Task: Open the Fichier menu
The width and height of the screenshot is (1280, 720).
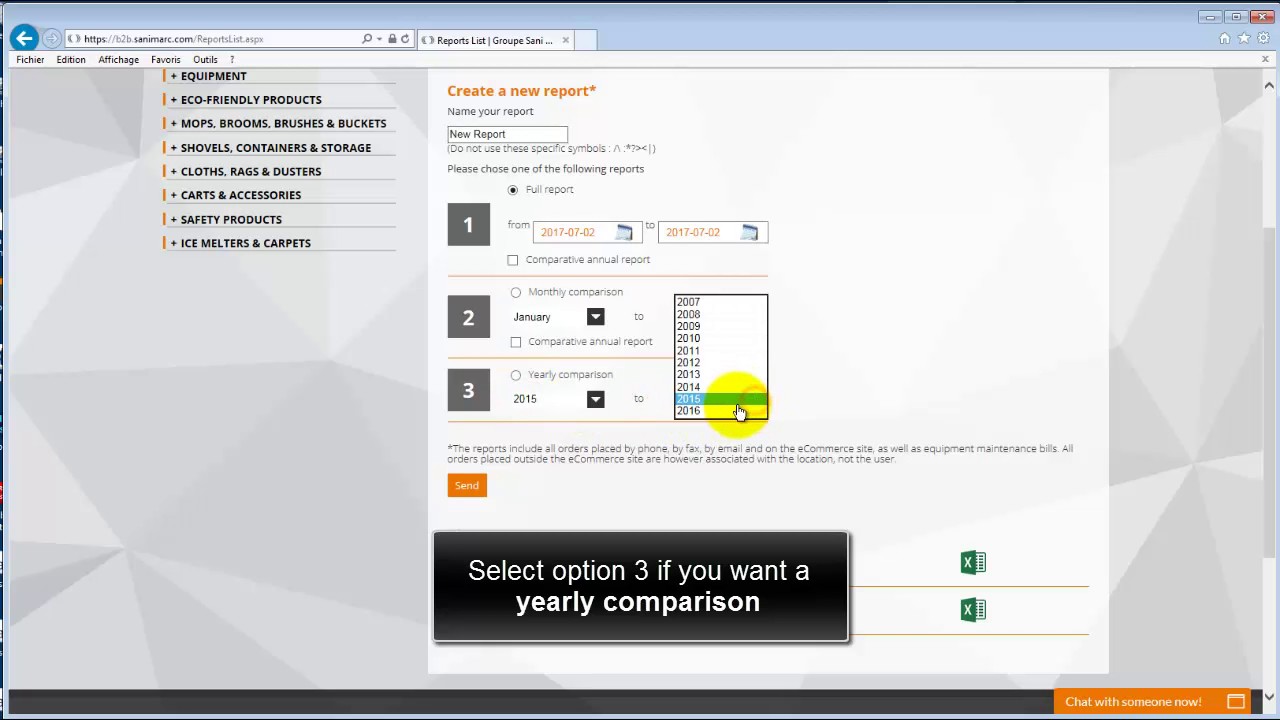Action: [30, 60]
